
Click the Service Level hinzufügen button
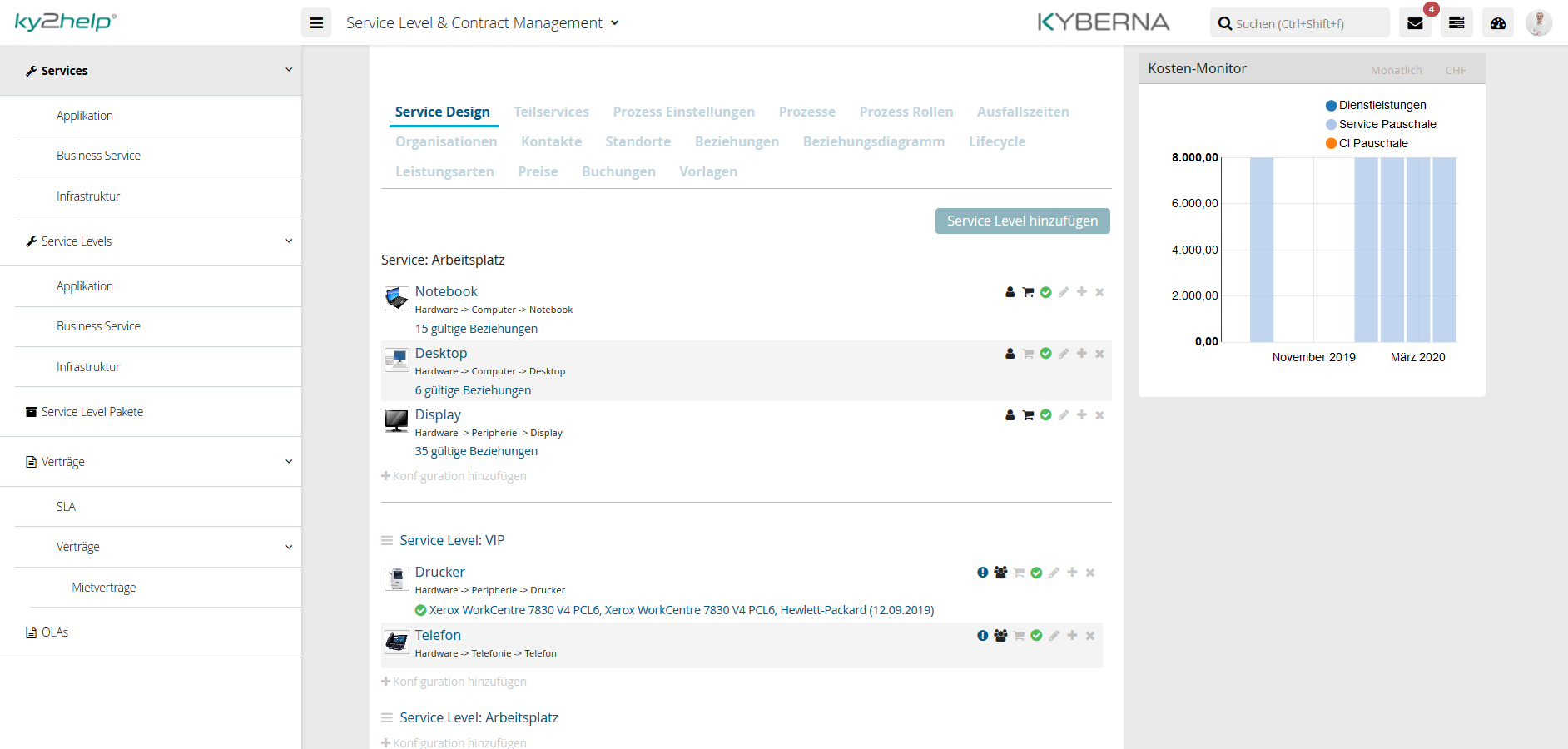[x=1022, y=221]
